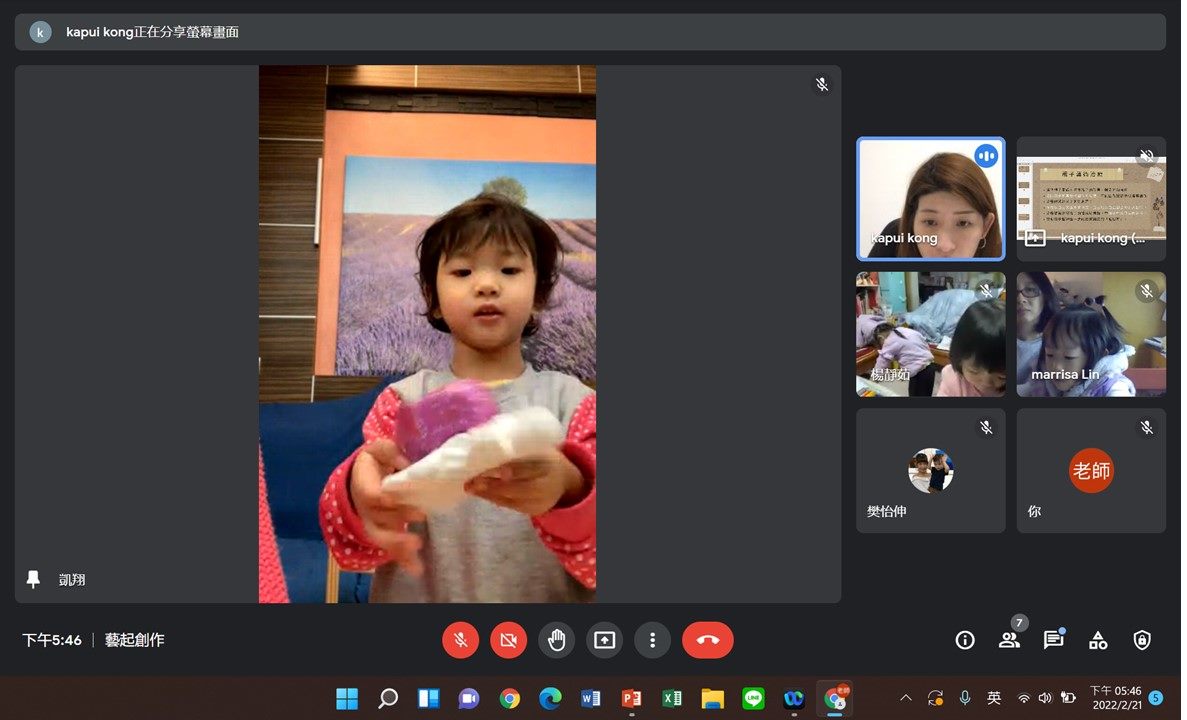Hang up with the red leave button

pos(707,640)
